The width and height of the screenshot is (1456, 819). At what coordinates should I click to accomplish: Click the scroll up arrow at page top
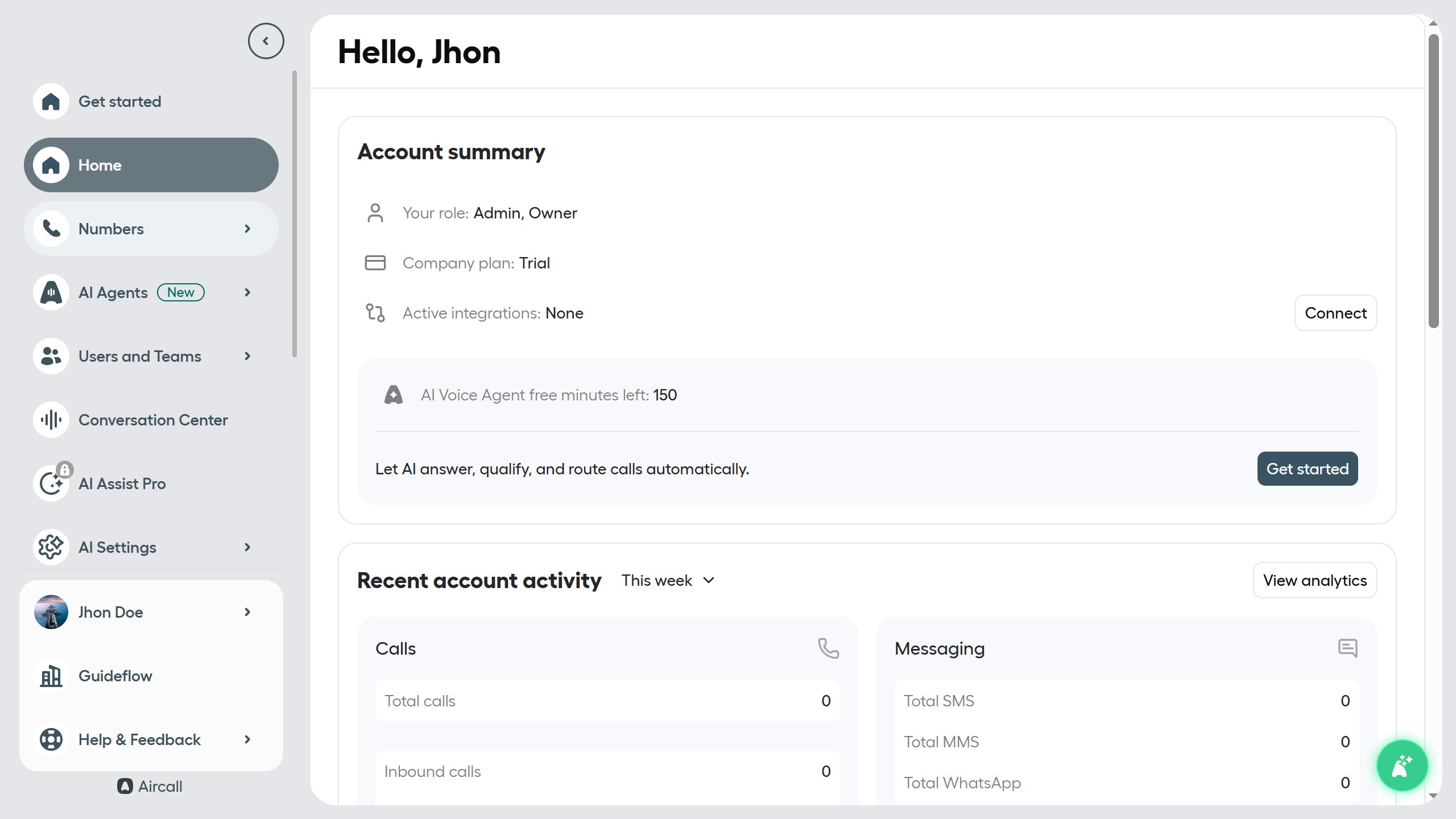coord(1433,23)
